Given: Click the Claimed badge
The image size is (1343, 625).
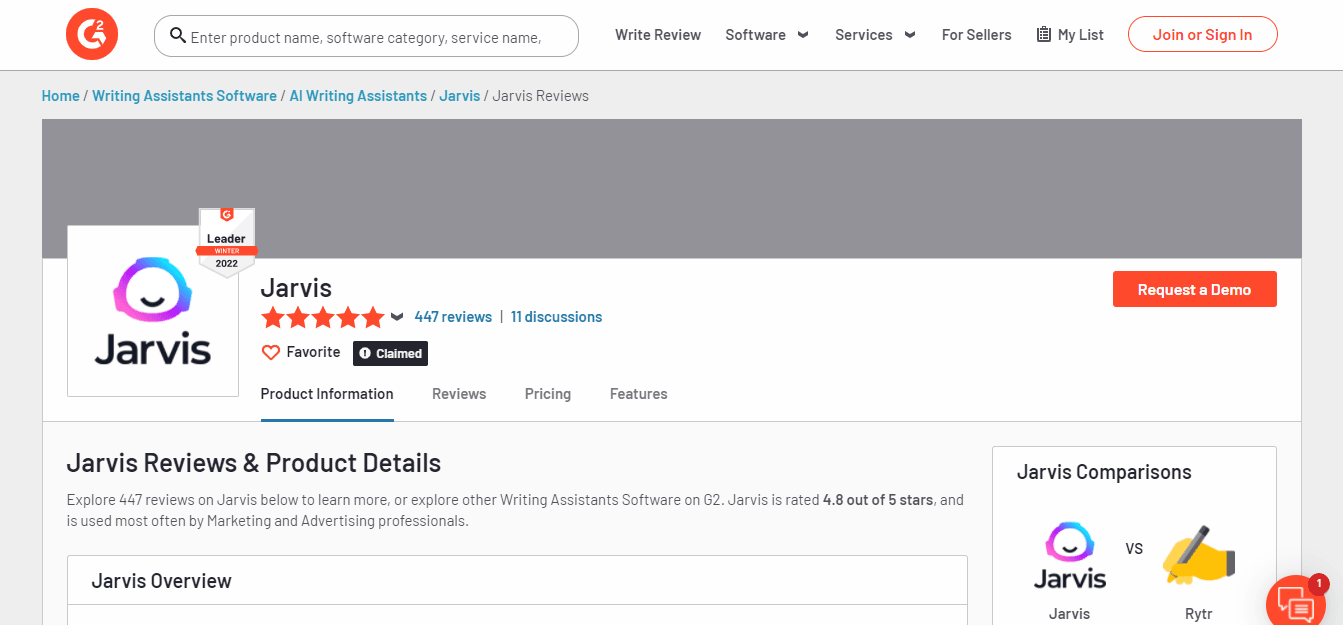Looking at the screenshot, I should (390, 353).
